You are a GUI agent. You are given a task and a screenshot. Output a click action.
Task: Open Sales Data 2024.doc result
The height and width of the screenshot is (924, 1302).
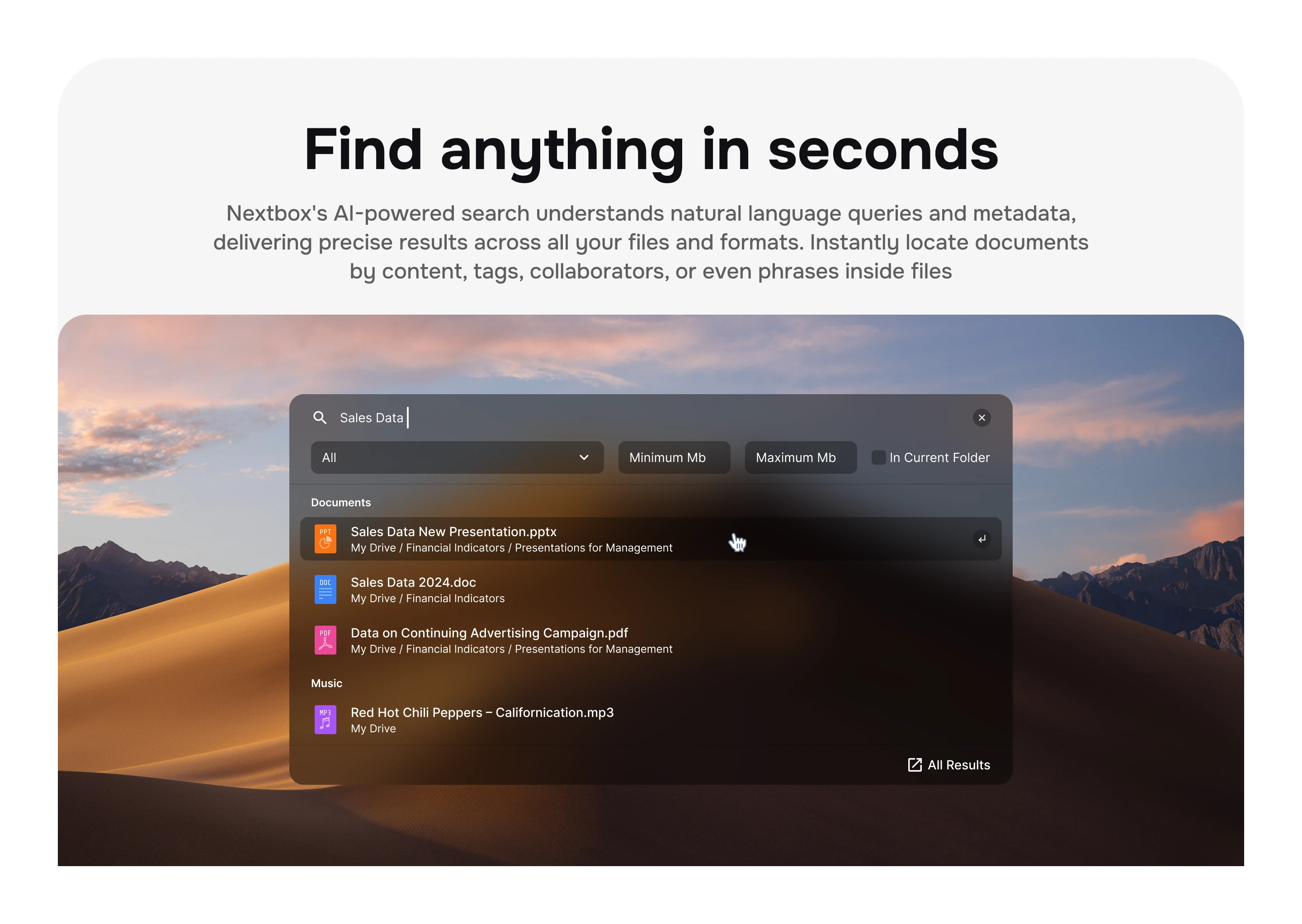point(651,589)
